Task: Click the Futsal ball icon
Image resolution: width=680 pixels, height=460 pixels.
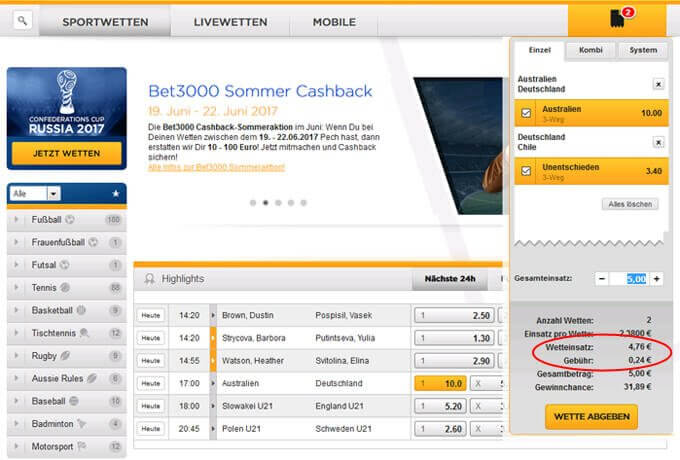Action: [x=64, y=264]
